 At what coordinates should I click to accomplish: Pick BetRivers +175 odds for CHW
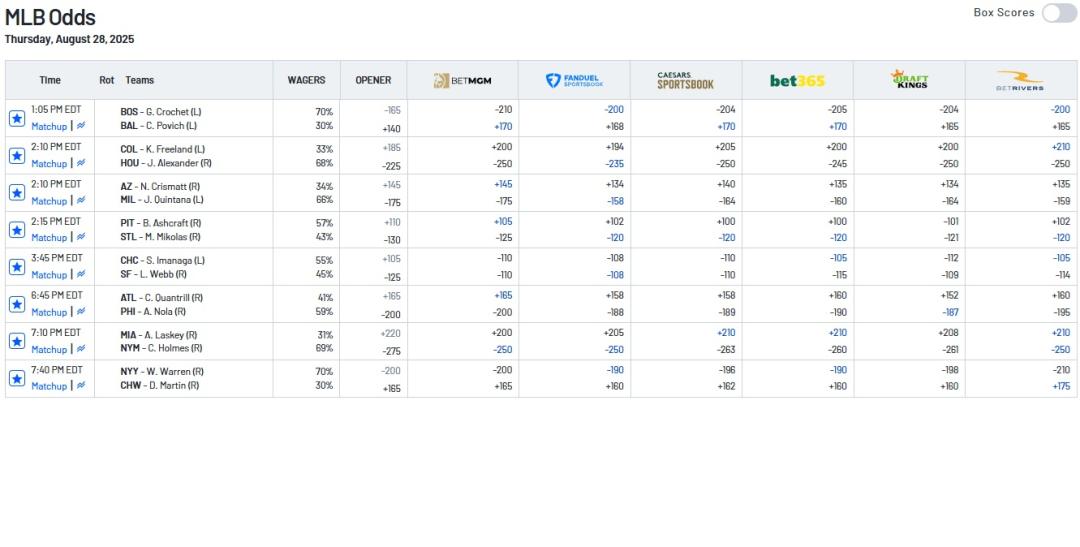(x=1061, y=386)
